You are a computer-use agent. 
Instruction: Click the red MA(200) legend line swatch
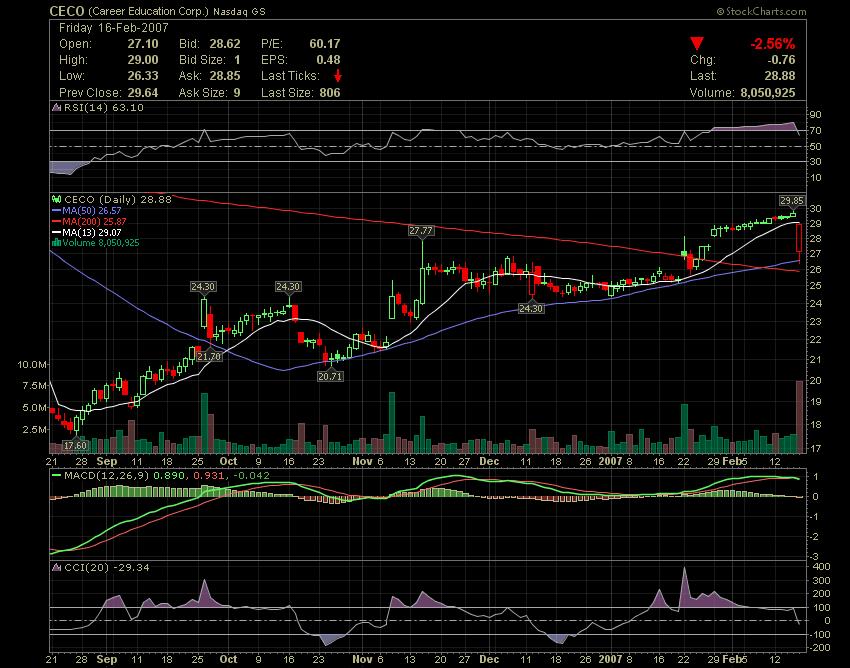point(56,221)
